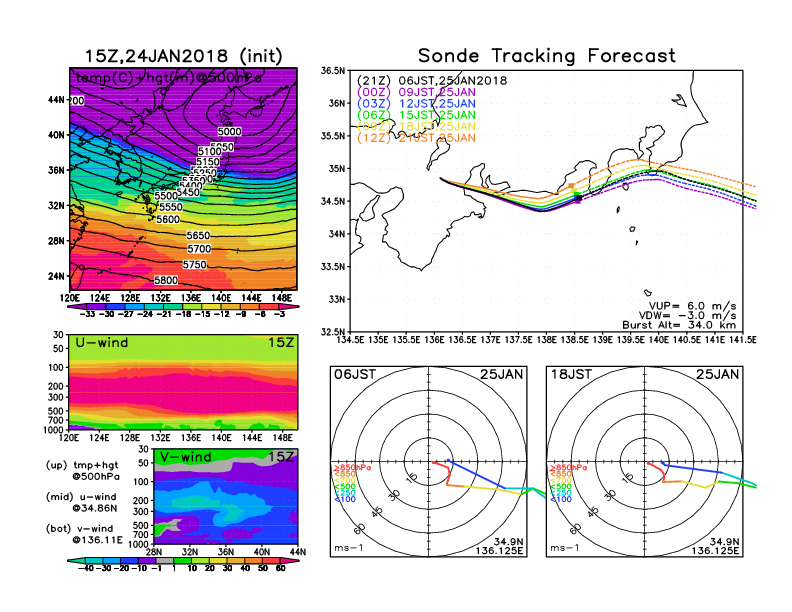Select legend entry '(12Z) 21JST,25JAN'
Image resolution: width=792 pixels, height=612 pixels.
(416, 138)
